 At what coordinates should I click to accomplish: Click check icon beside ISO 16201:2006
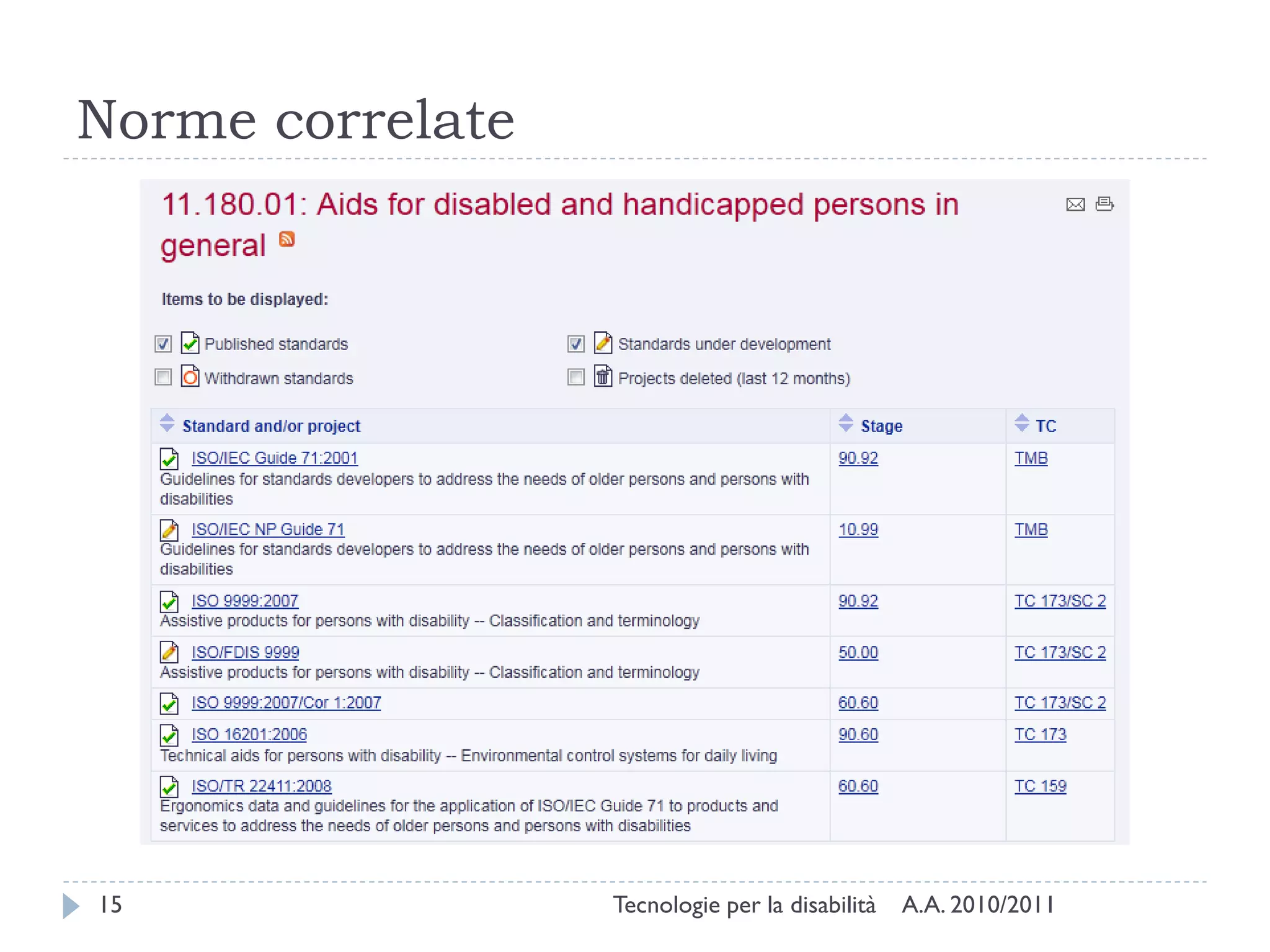169,735
